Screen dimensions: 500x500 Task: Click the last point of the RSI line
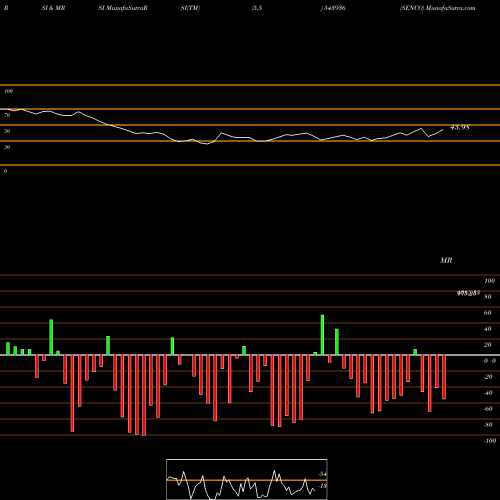(x=443, y=130)
